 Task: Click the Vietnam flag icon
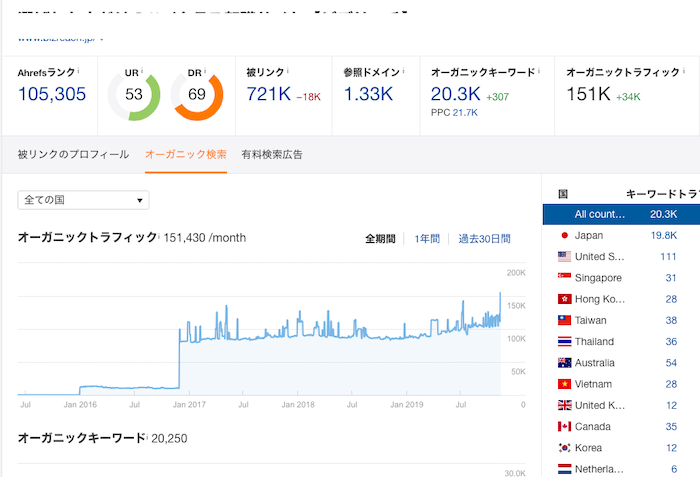coord(564,384)
